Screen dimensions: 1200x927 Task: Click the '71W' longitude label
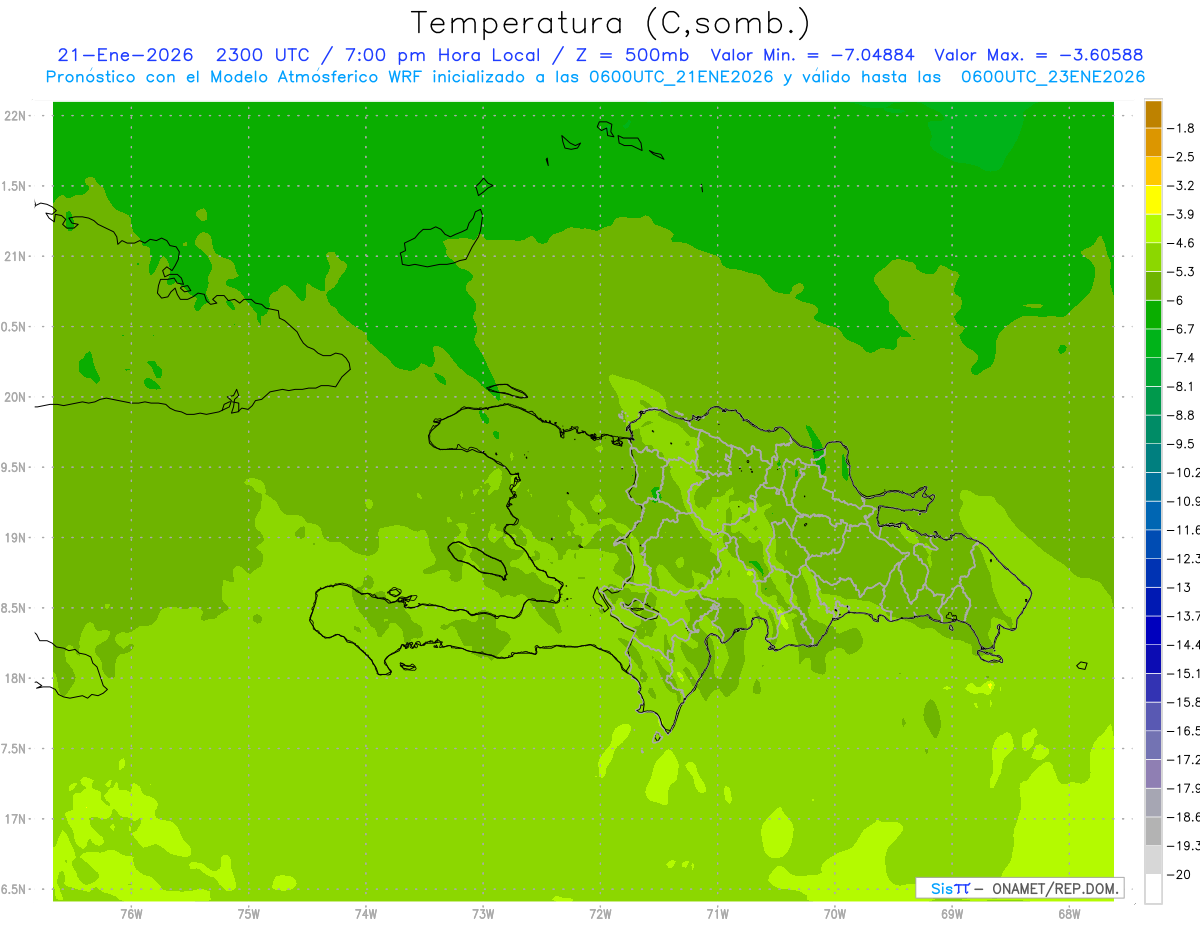pos(716,913)
